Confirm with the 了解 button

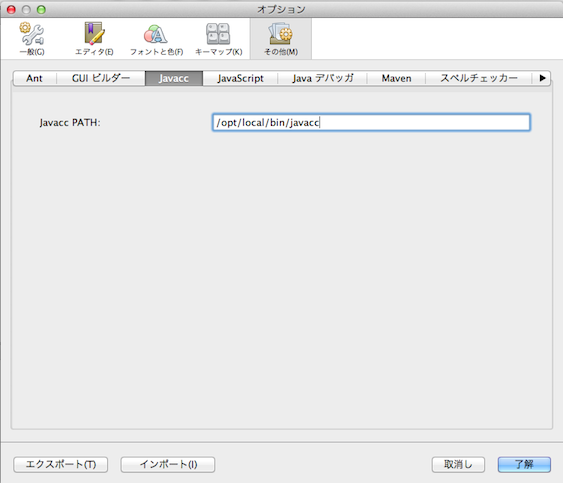point(524,464)
